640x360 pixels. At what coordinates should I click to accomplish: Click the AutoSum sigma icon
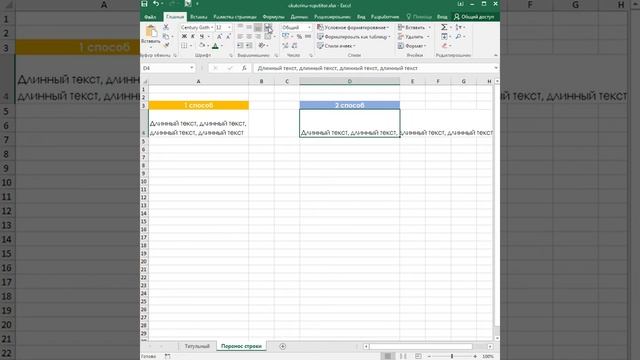click(444, 27)
